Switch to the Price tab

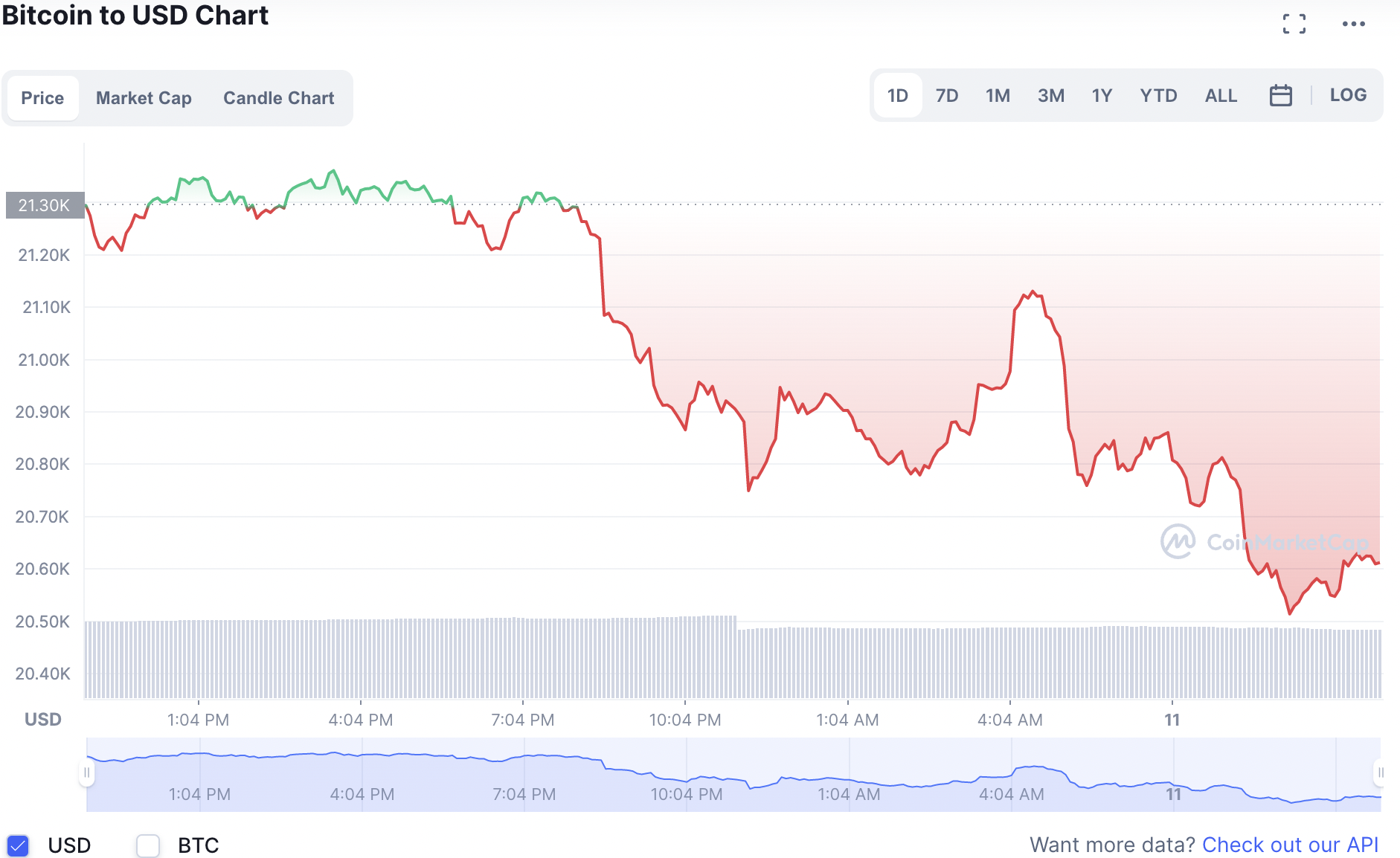(43, 98)
